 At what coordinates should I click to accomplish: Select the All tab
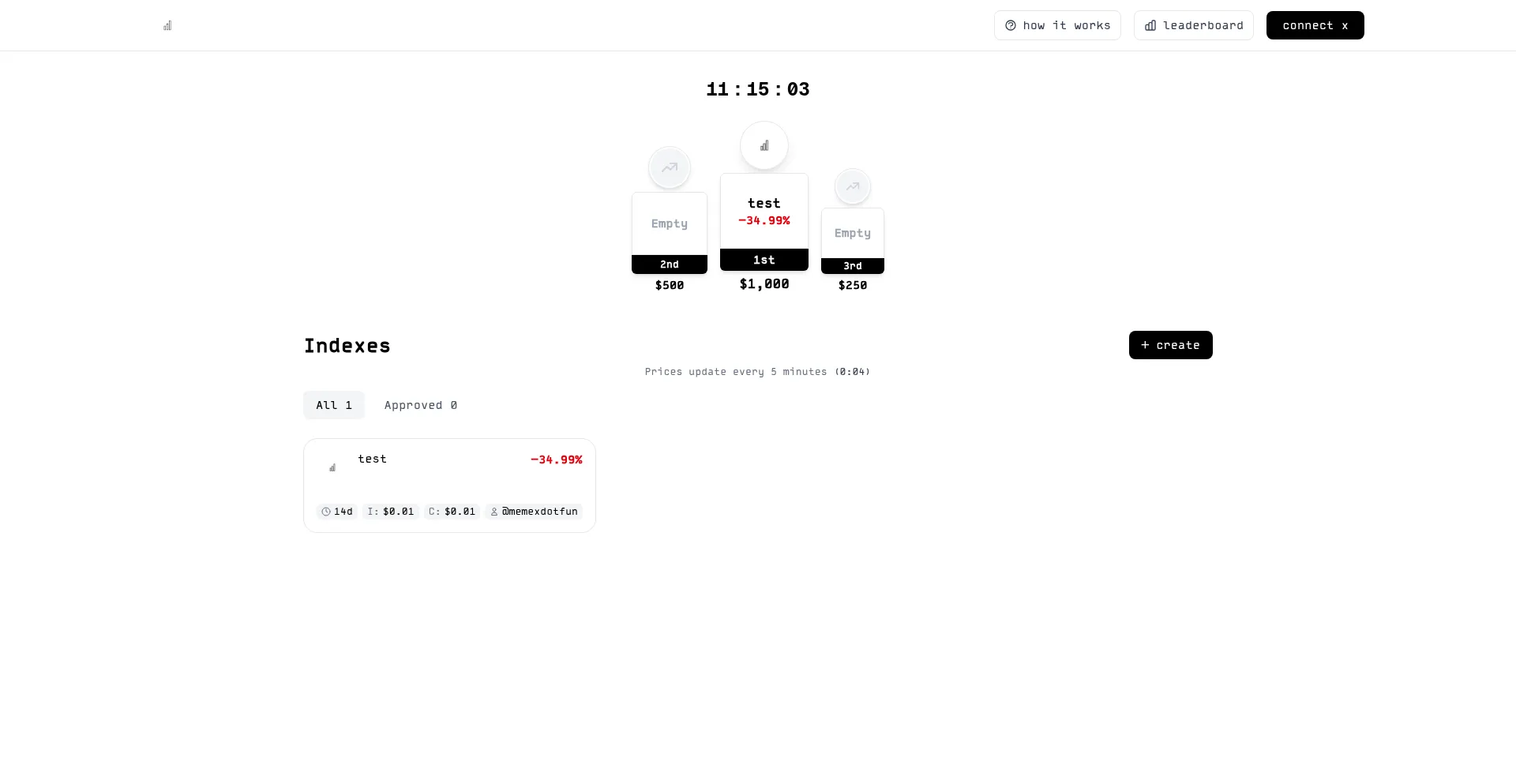click(x=334, y=405)
